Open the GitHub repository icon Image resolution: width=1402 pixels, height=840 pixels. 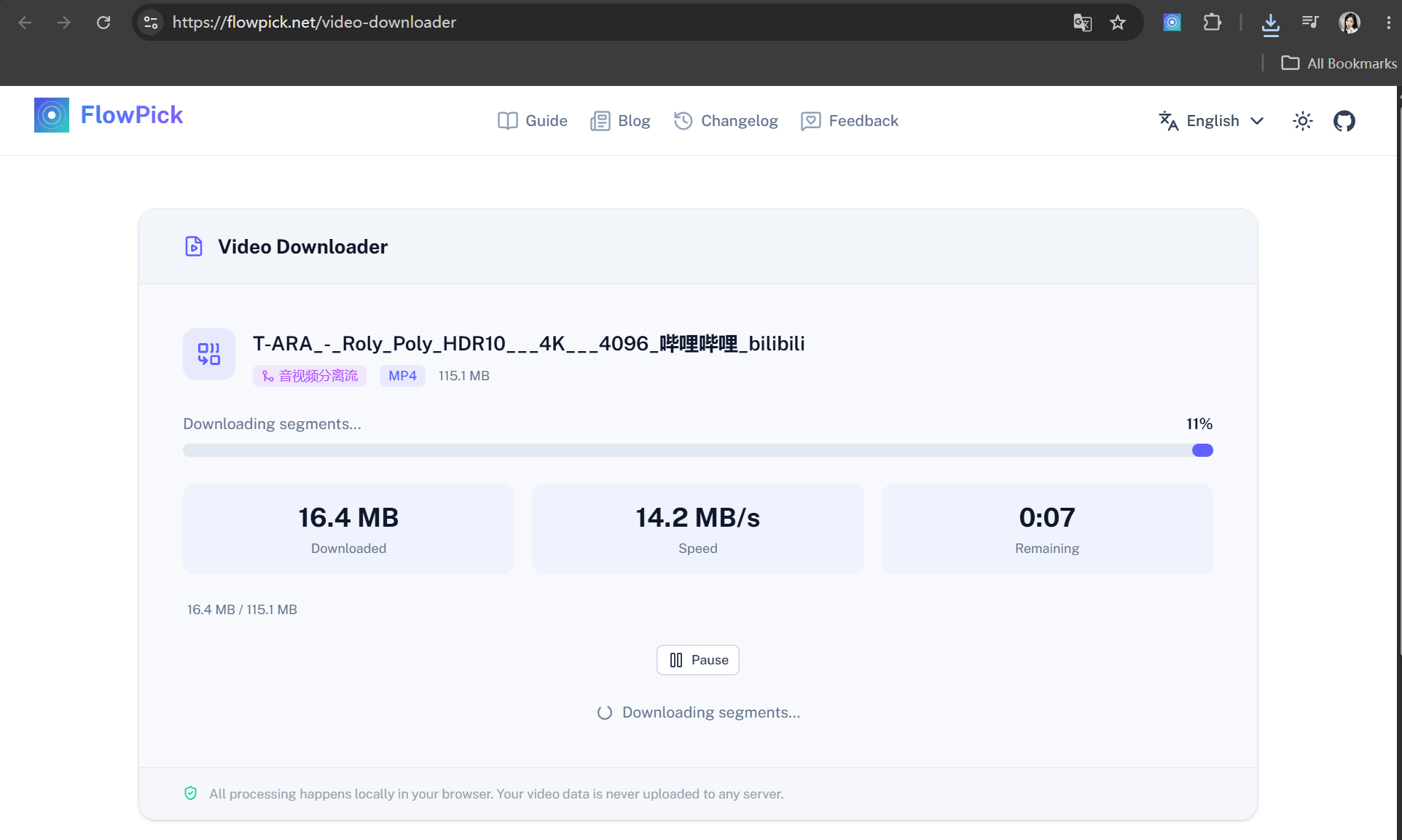pos(1344,121)
